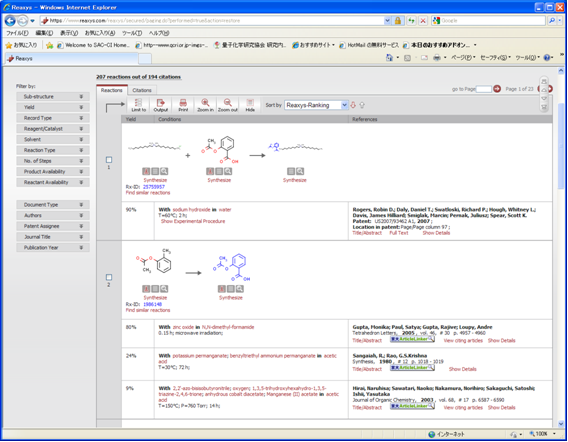Click the ArticleLinker icon for Tetrahedron Letters reference
The image size is (568, 442).
[x=412, y=339]
